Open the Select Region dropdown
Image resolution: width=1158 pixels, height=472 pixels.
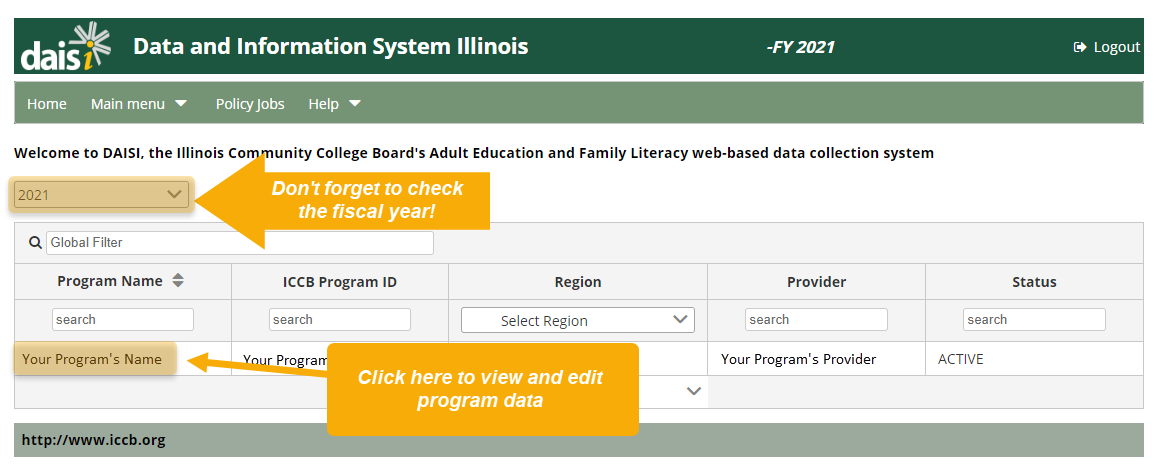click(x=577, y=320)
